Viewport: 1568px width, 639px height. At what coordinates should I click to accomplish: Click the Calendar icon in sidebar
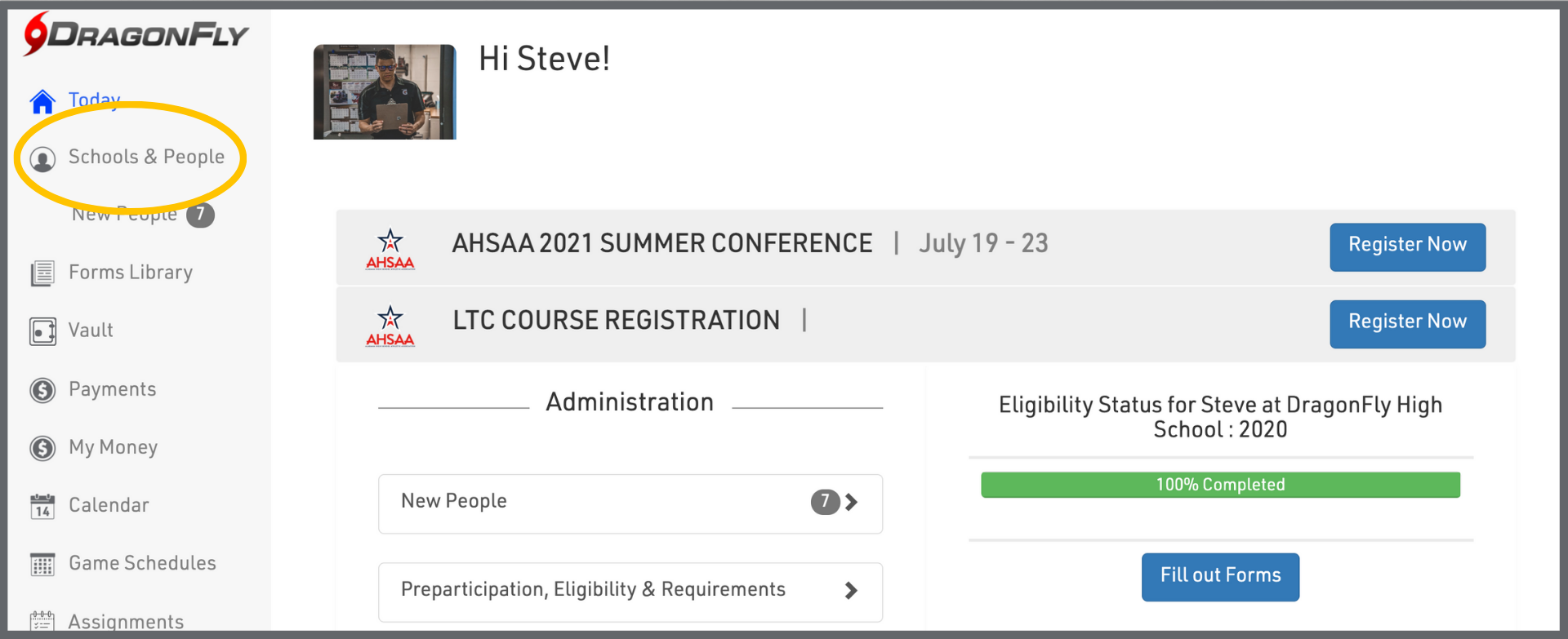[x=42, y=506]
